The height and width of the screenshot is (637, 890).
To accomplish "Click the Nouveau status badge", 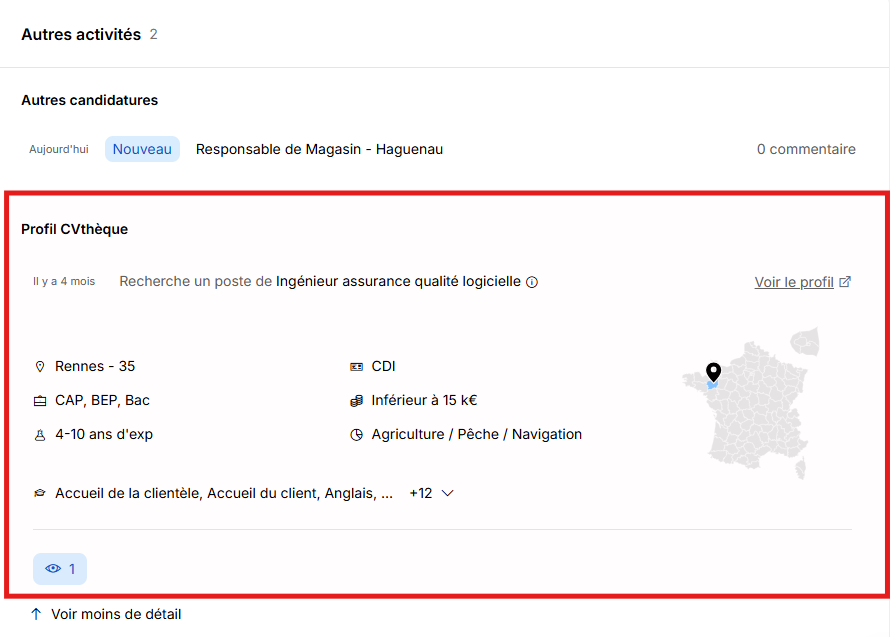I will tap(142, 149).
